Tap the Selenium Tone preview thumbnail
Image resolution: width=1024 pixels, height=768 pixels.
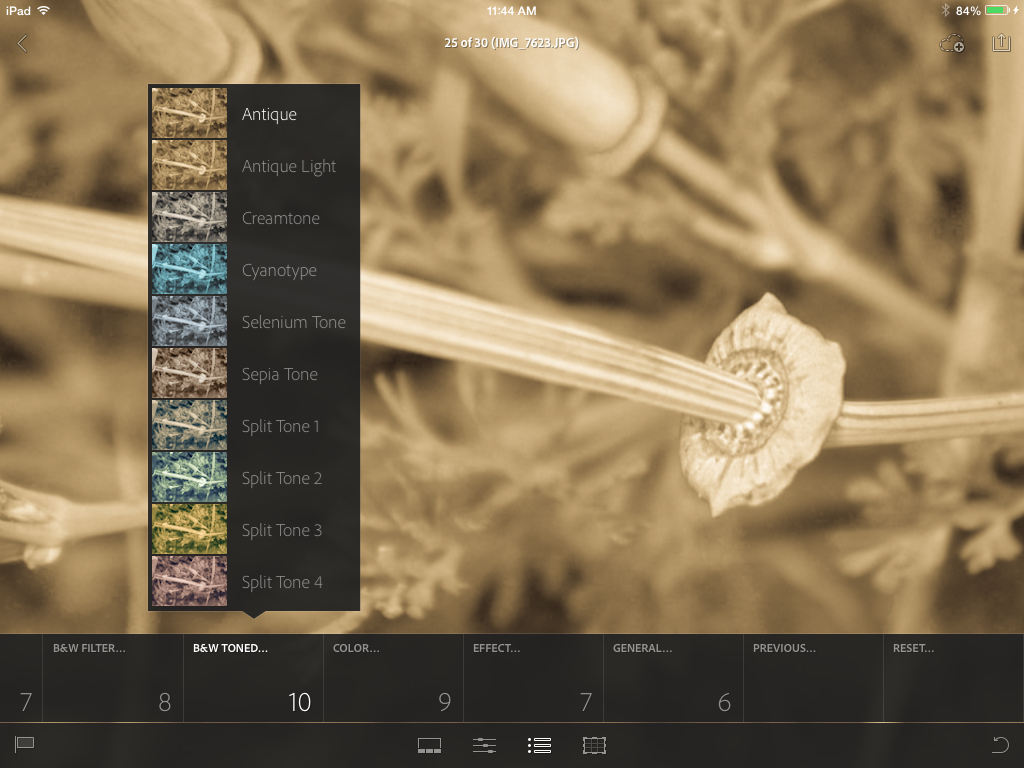click(x=189, y=321)
